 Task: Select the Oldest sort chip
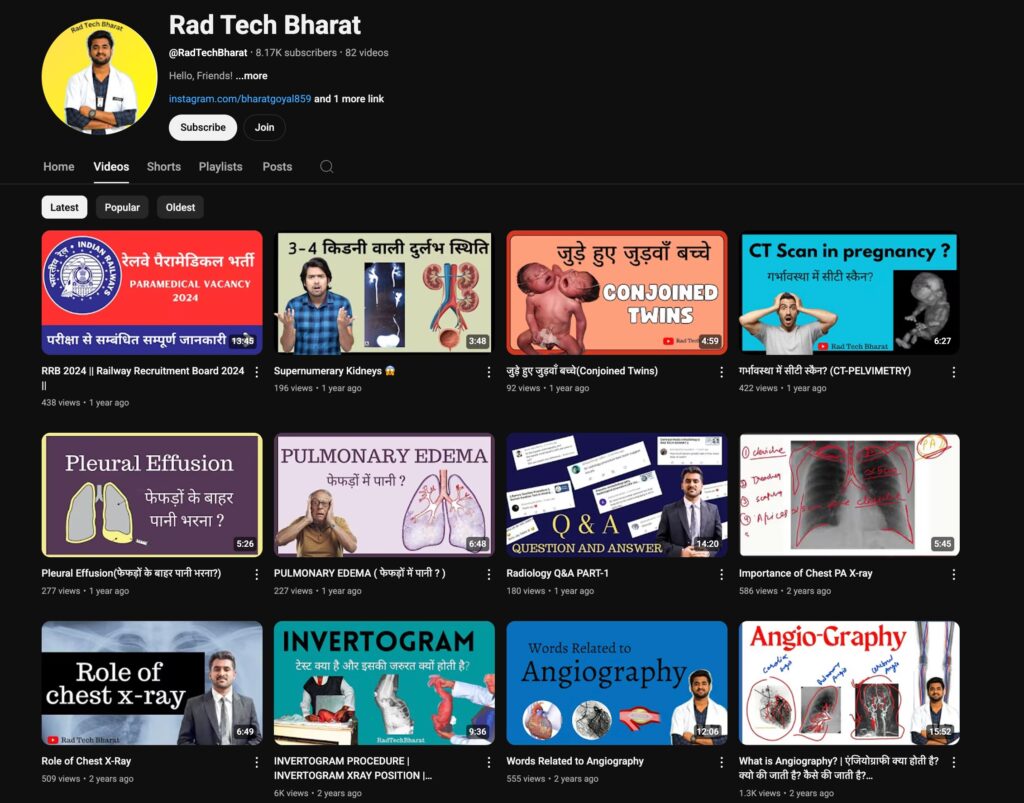coord(180,208)
